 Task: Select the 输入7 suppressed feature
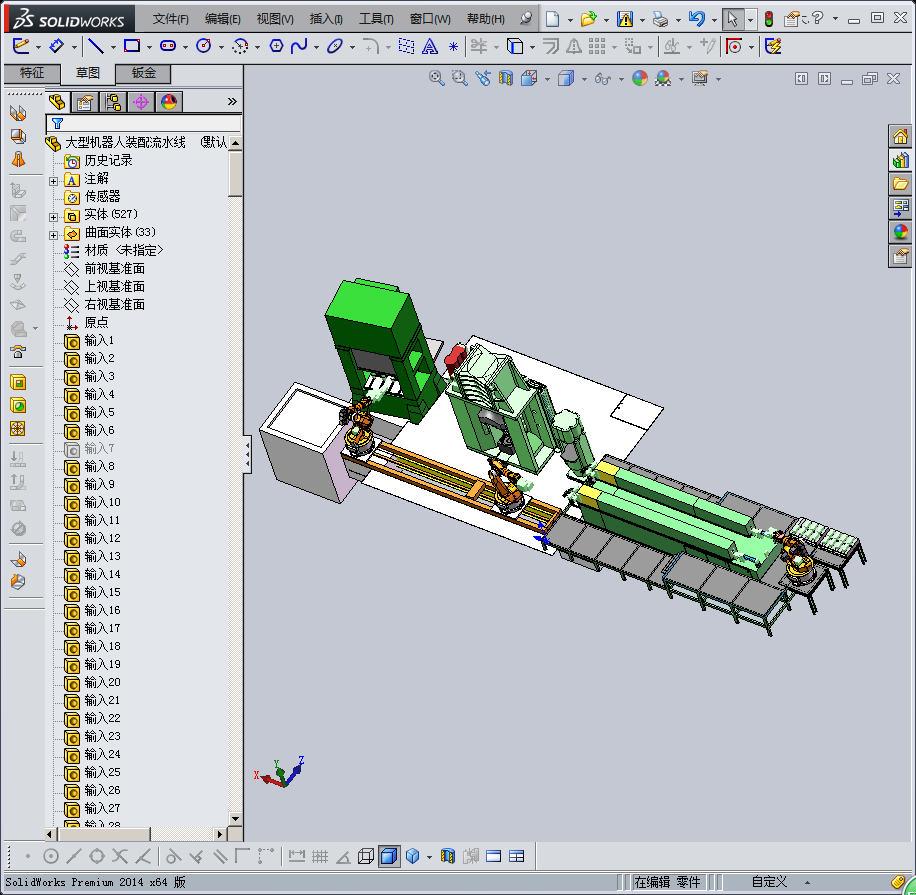[x=99, y=448]
